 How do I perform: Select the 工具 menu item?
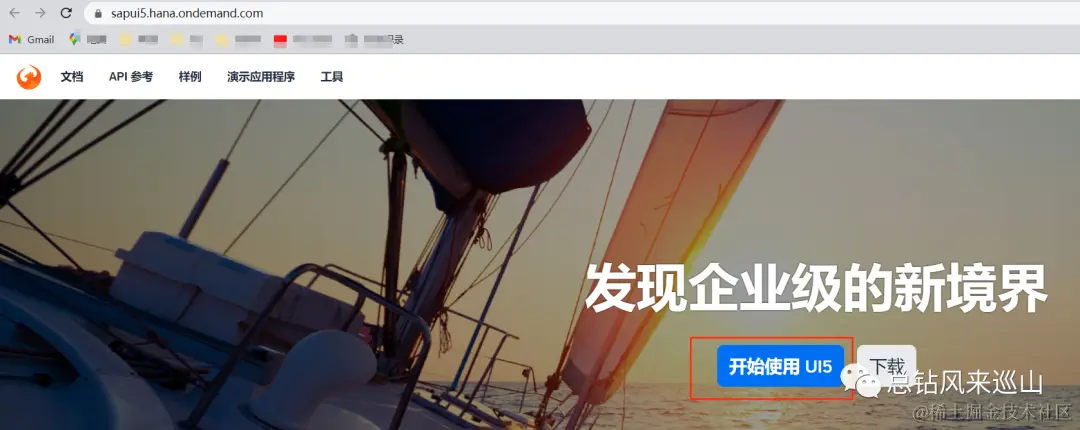point(332,77)
